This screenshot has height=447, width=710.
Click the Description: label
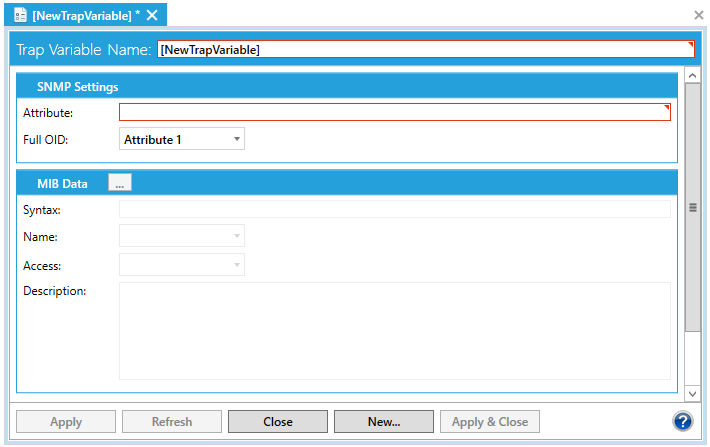click(x=55, y=291)
